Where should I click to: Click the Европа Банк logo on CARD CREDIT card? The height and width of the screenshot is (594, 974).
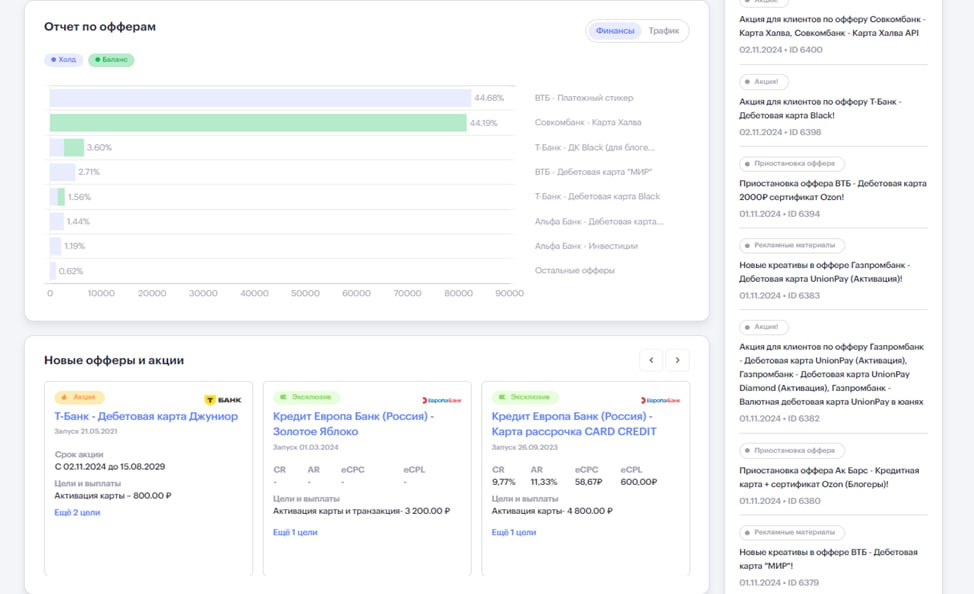[660, 400]
